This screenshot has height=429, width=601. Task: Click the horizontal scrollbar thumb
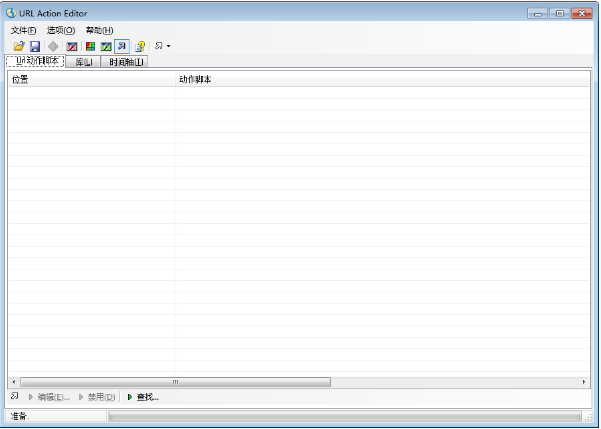point(175,382)
